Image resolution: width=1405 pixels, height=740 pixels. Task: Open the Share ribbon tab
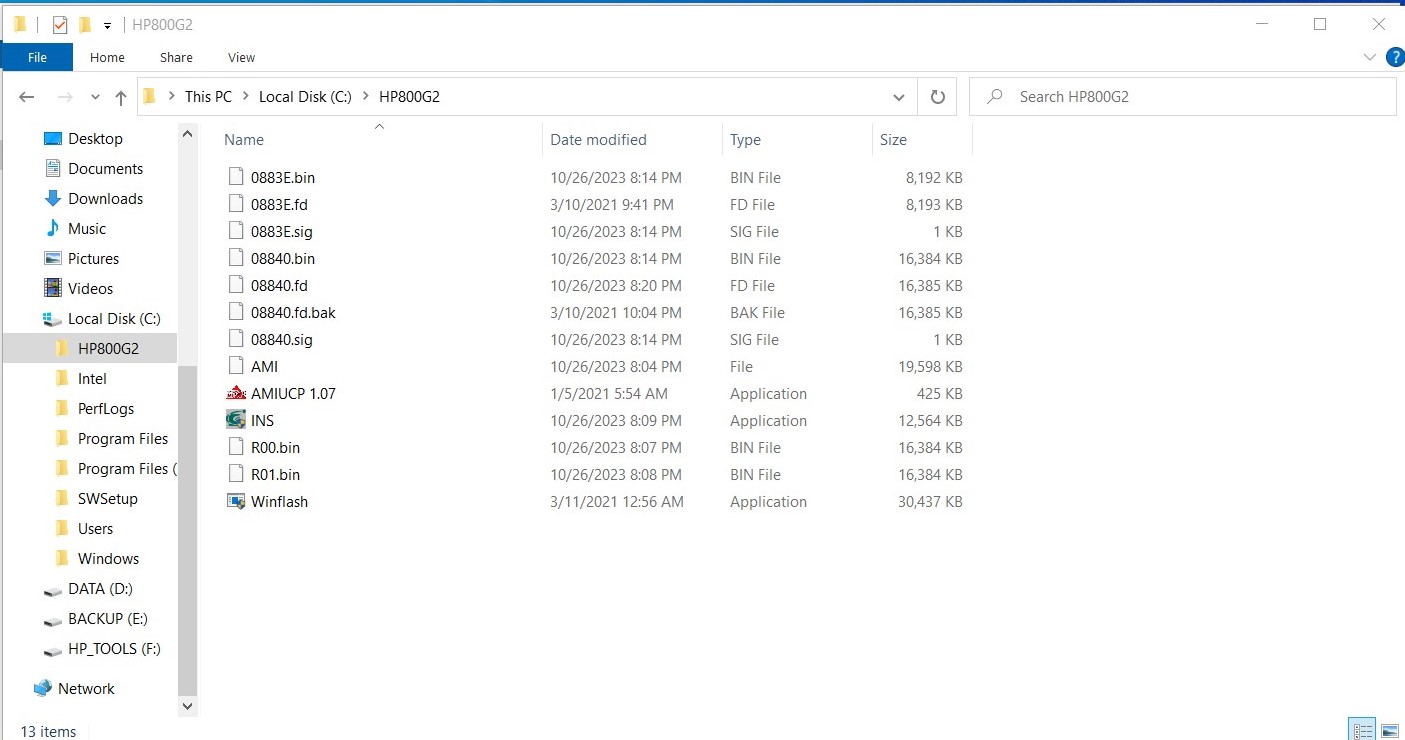[176, 57]
